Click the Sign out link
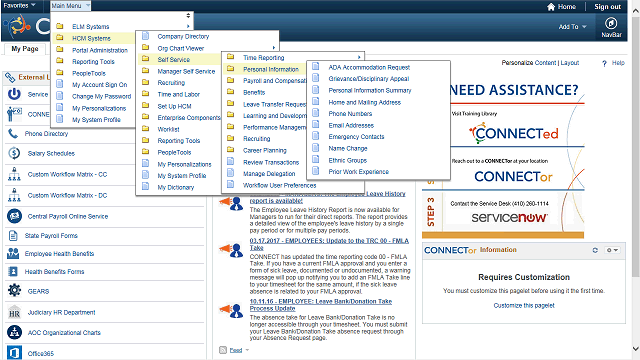Viewport: 640px width, 360px height. (607, 7)
